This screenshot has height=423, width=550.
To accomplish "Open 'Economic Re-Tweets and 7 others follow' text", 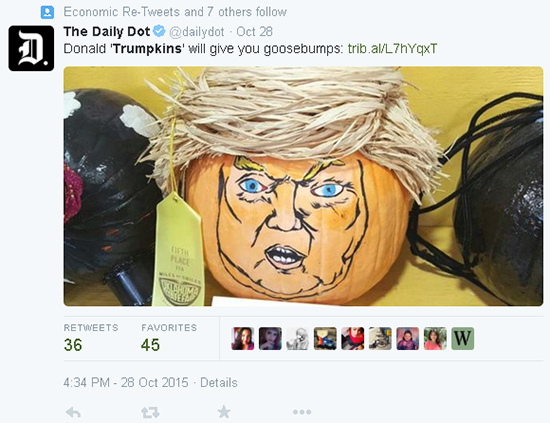I will click(175, 12).
